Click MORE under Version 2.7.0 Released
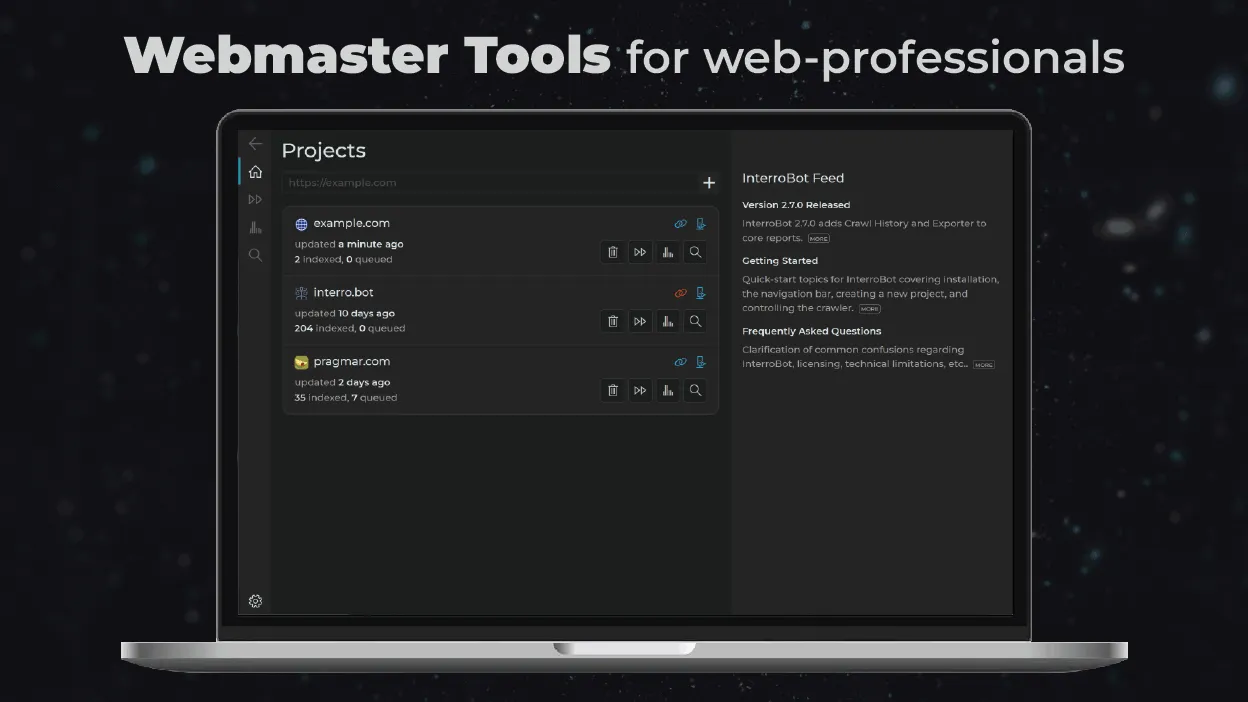The height and width of the screenshot is (702, 1248). pyautogui.click(x=819, y=239)
